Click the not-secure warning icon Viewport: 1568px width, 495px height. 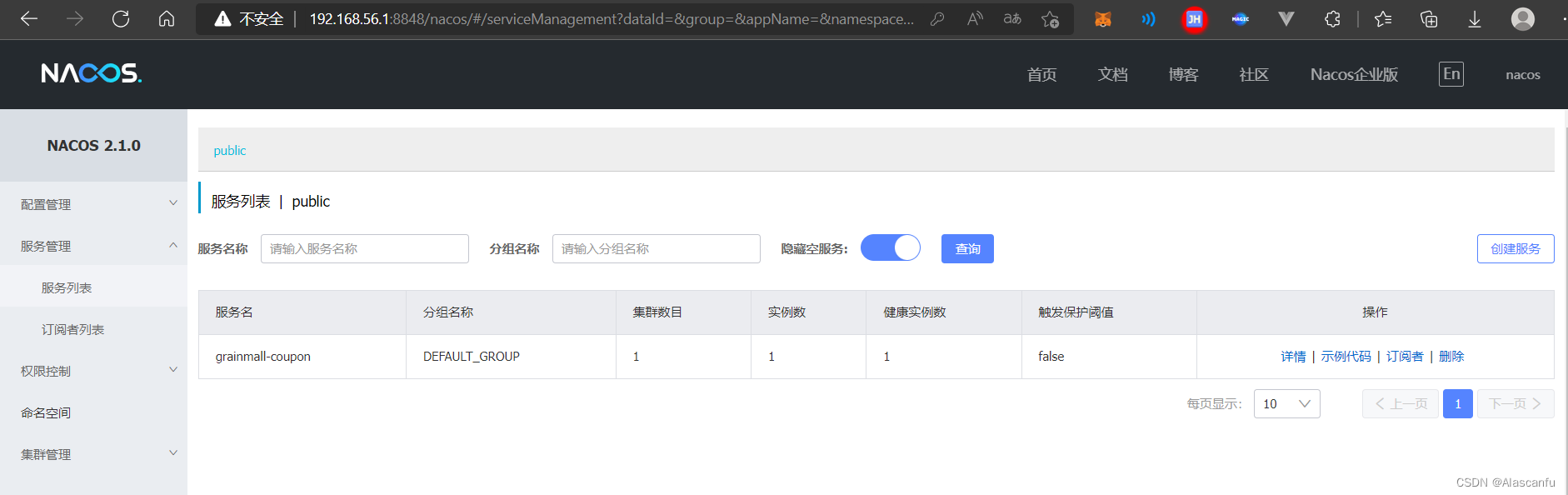222,18
